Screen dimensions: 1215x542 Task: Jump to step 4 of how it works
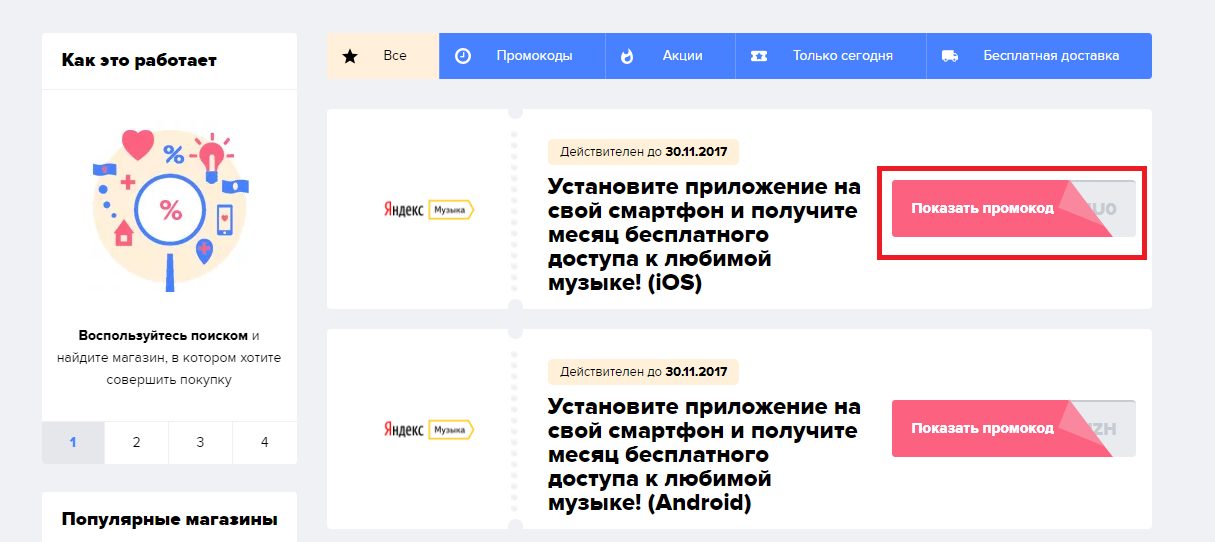pyautogui.click(x=264, y=442)
